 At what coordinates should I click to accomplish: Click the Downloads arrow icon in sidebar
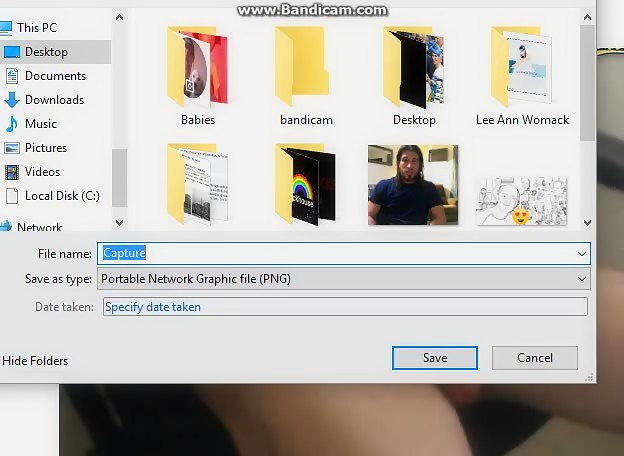(x=12, y=100)
